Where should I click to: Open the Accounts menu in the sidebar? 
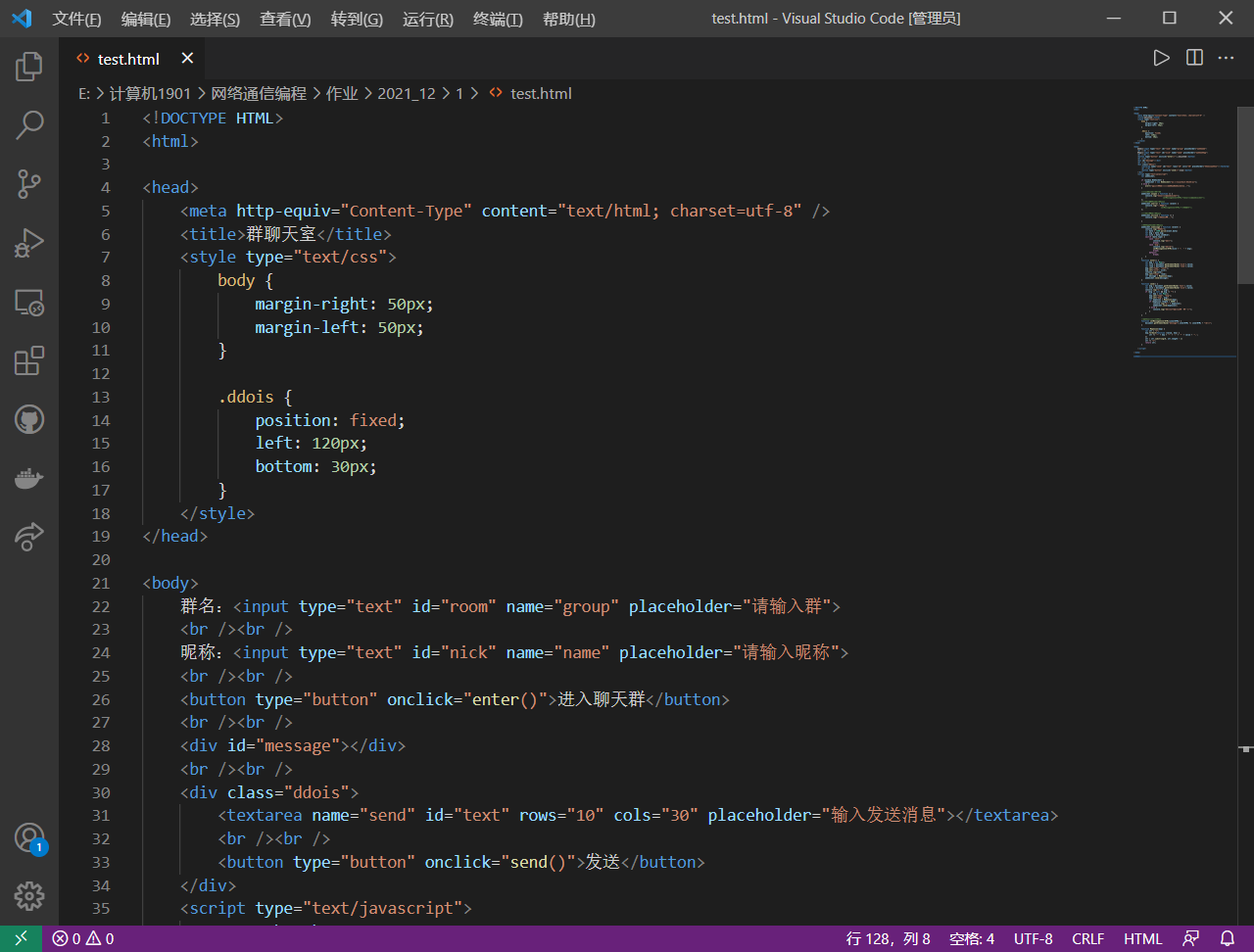click(x=28, y=837)
